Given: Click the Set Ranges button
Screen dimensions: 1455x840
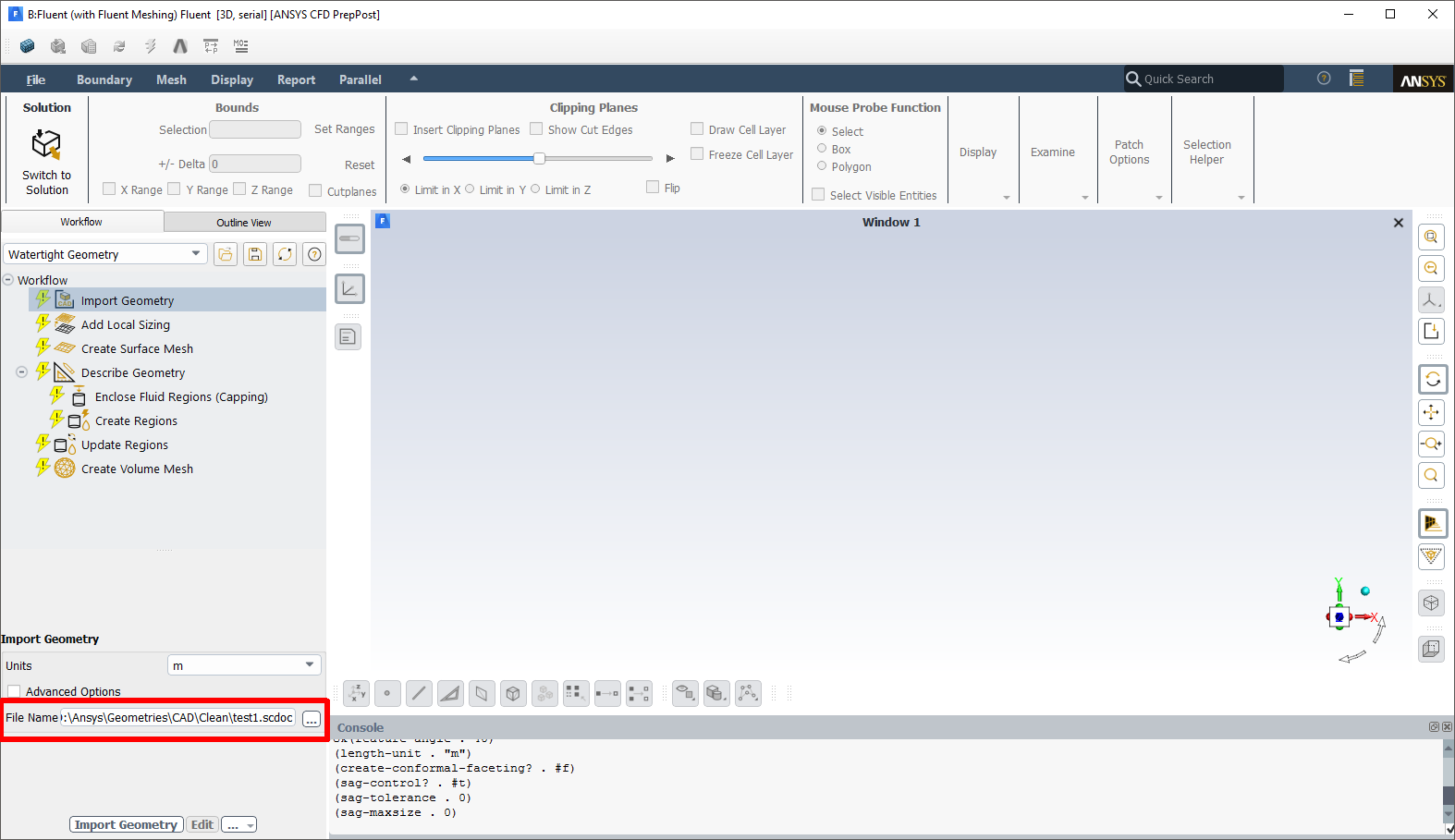Looking at the screenshot, I should pos(344,129).
